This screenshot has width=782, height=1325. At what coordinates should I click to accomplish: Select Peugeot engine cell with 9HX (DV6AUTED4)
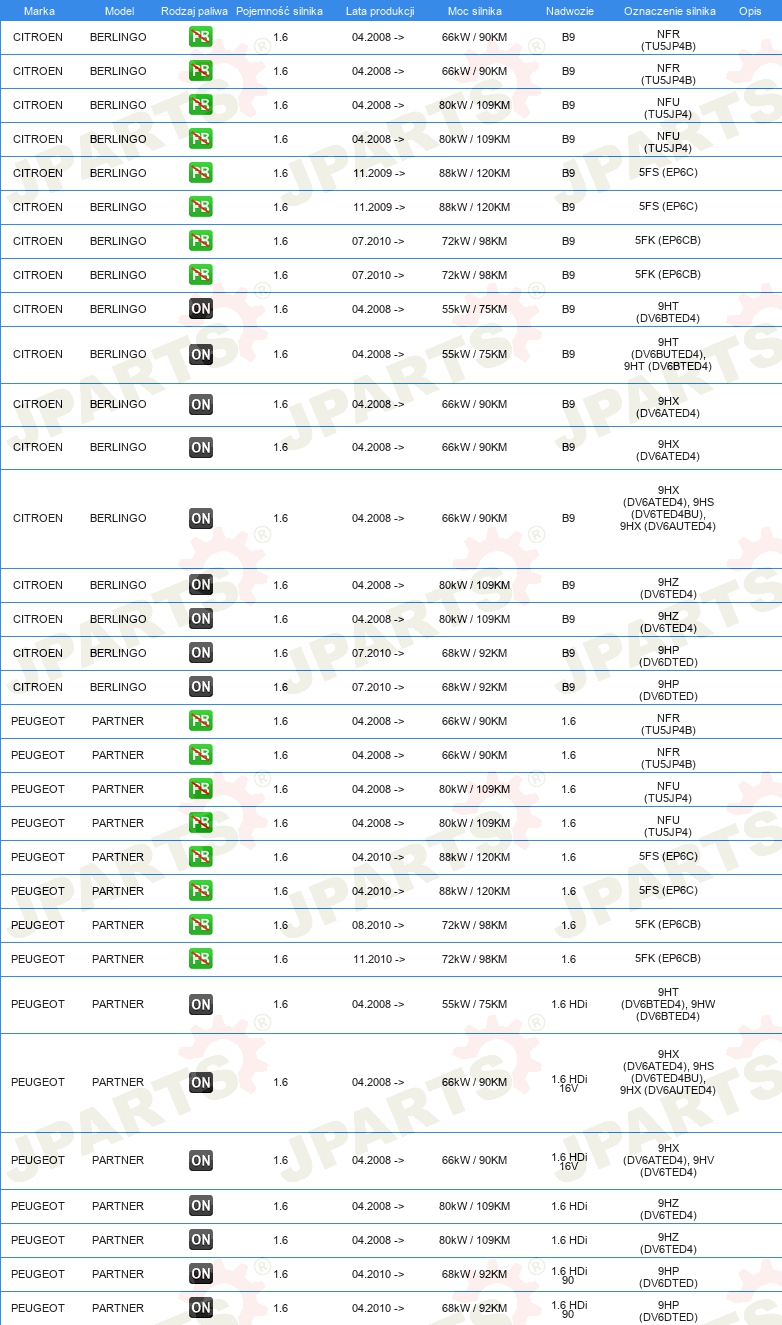click(668, 1072)
